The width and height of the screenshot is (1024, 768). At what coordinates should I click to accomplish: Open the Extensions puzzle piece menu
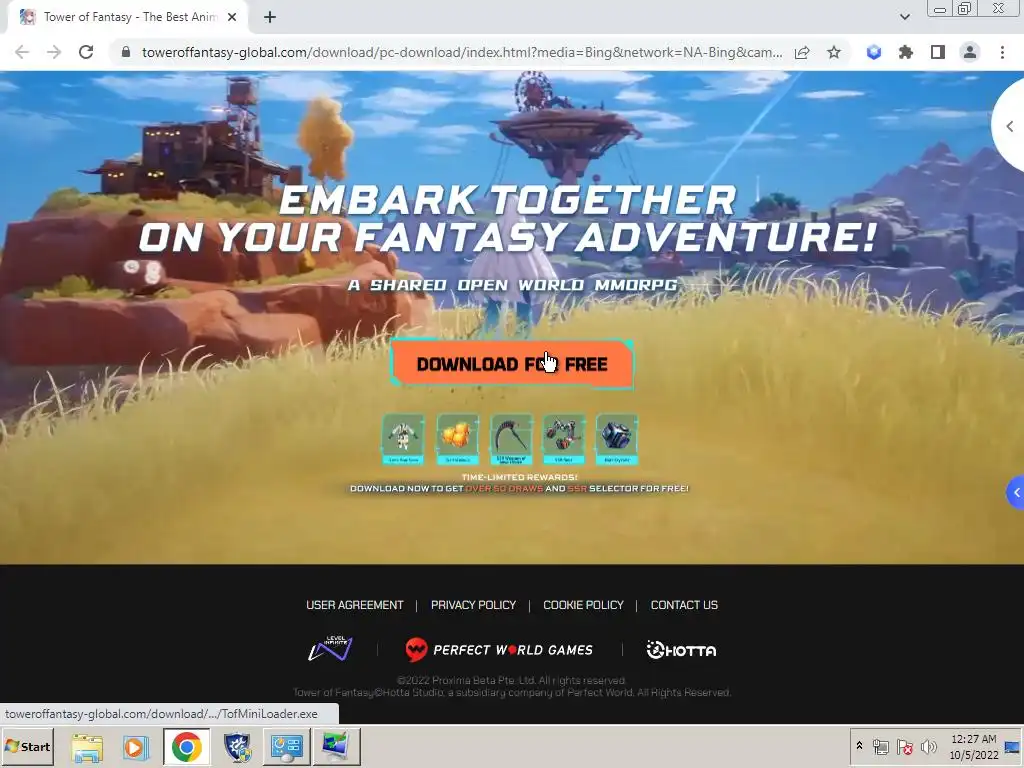[906, 52]
